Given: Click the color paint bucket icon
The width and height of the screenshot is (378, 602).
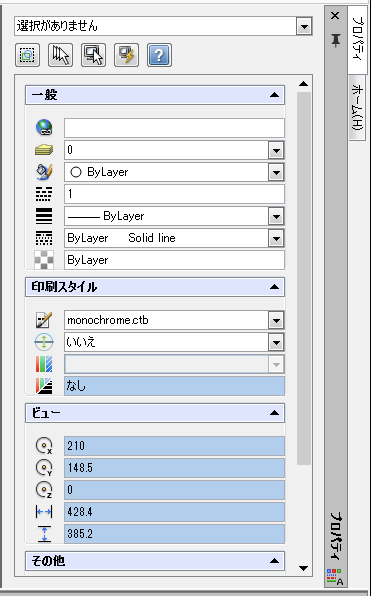Looking at the screenshot, I should 44,172.
